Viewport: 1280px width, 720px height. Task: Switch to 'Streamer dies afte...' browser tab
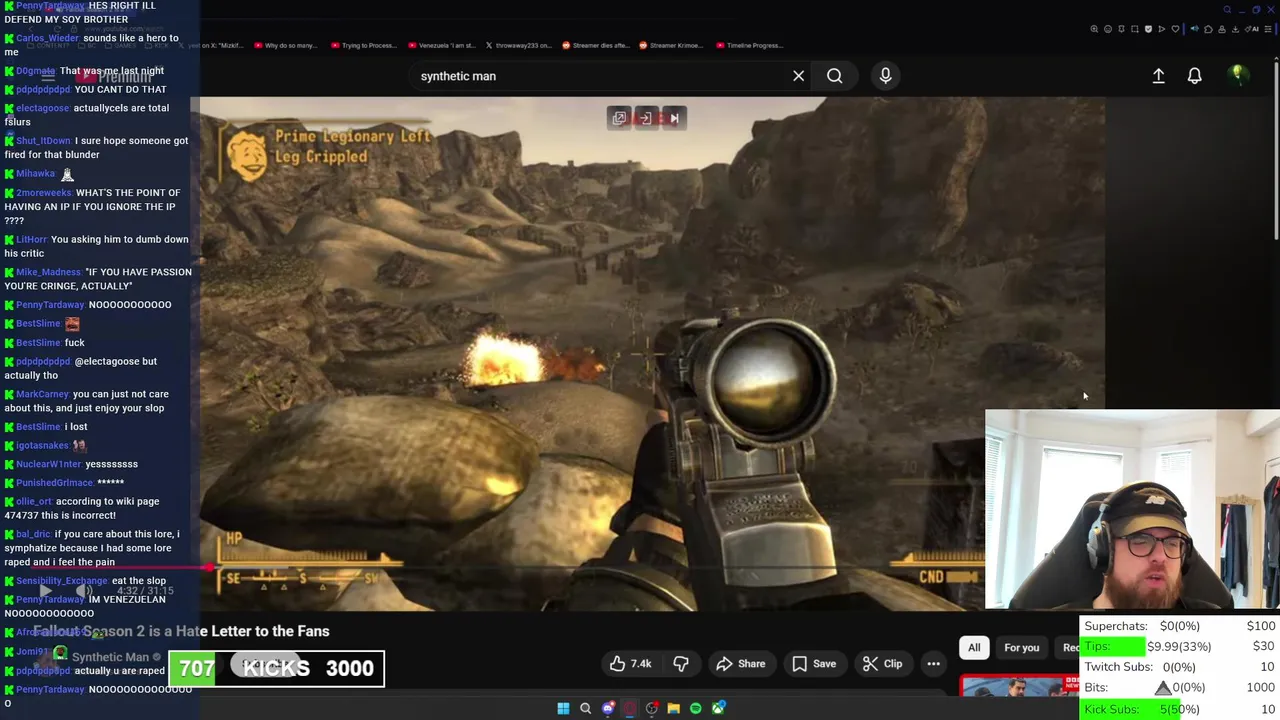point(597,45)
